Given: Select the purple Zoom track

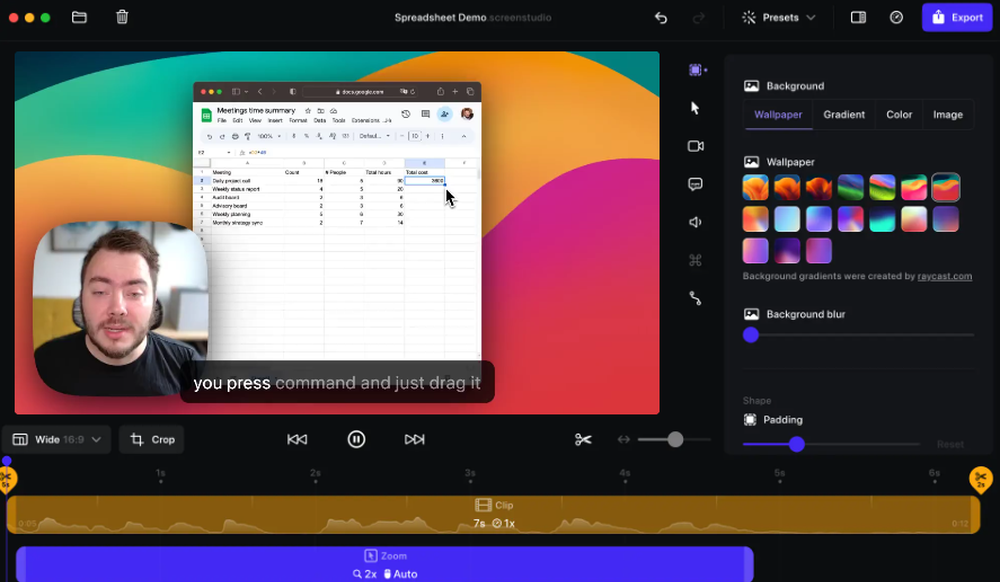Looking at the screenshot, I should click(x=385, y=564).
